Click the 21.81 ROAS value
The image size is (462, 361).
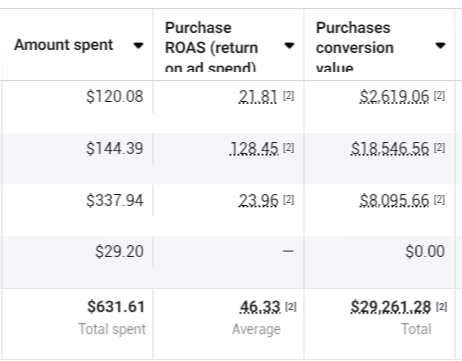[258, 97]
